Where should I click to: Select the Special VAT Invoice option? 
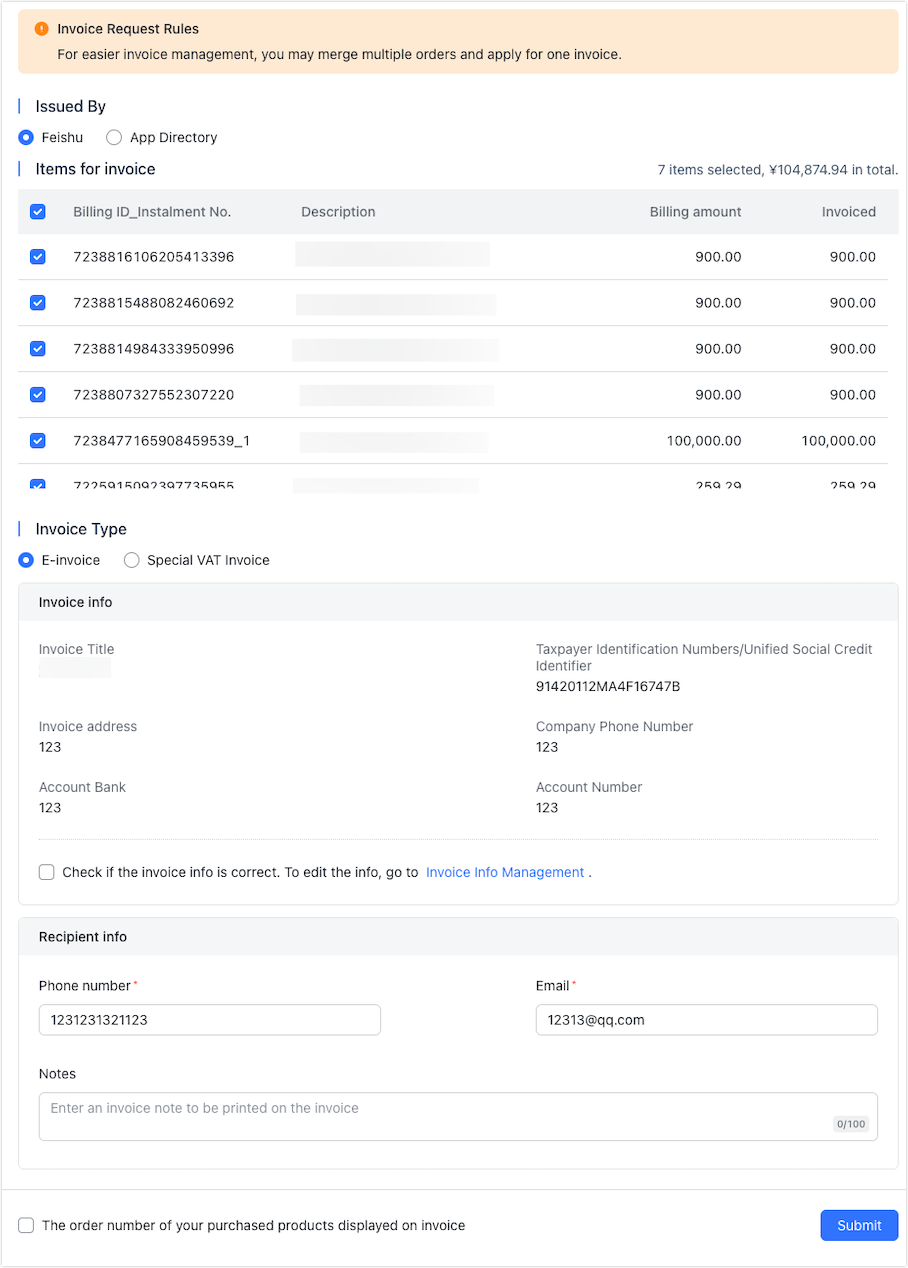tap(131, 560)
